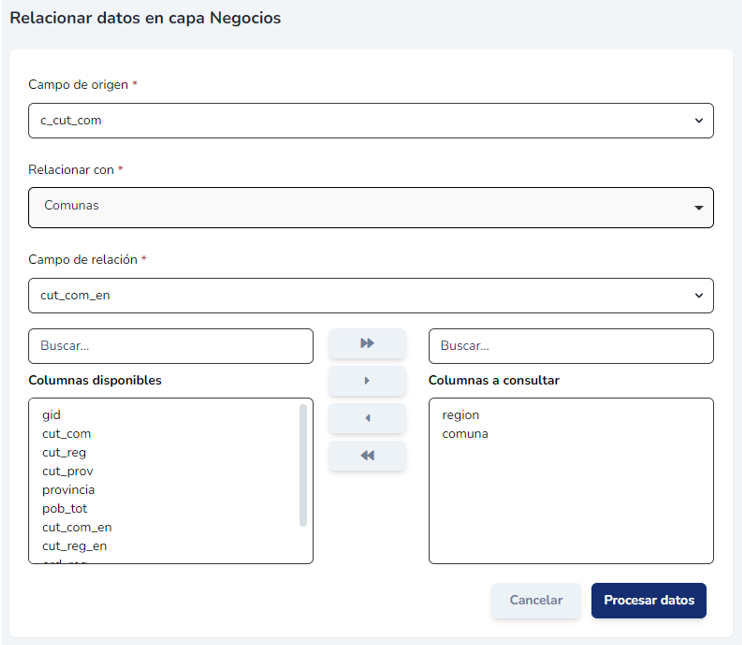Screen dimensions: 742x645
Task: Open the Campo de relación dropdown
Action: (370, 295)
